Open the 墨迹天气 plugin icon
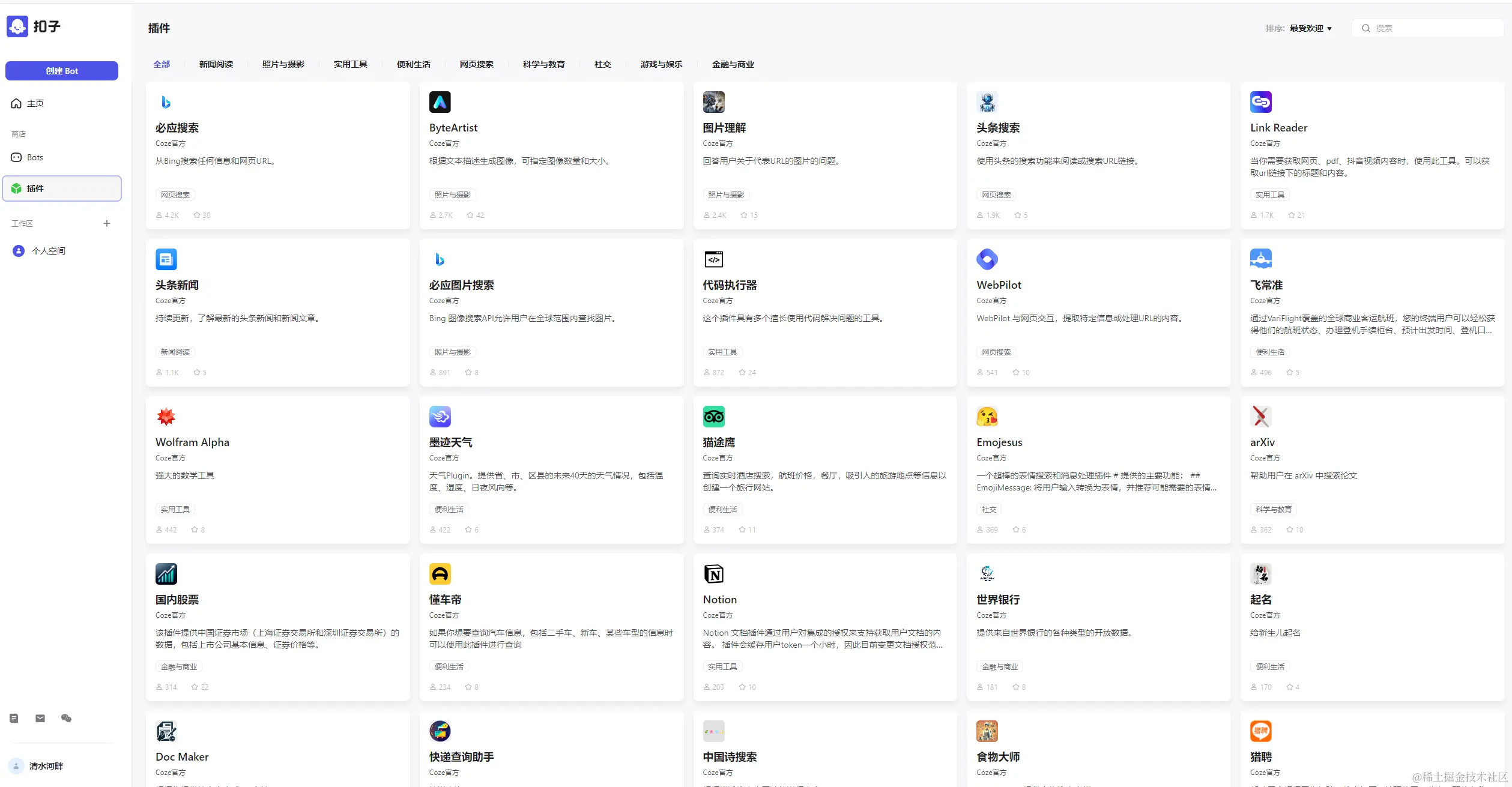 point(440,417)
